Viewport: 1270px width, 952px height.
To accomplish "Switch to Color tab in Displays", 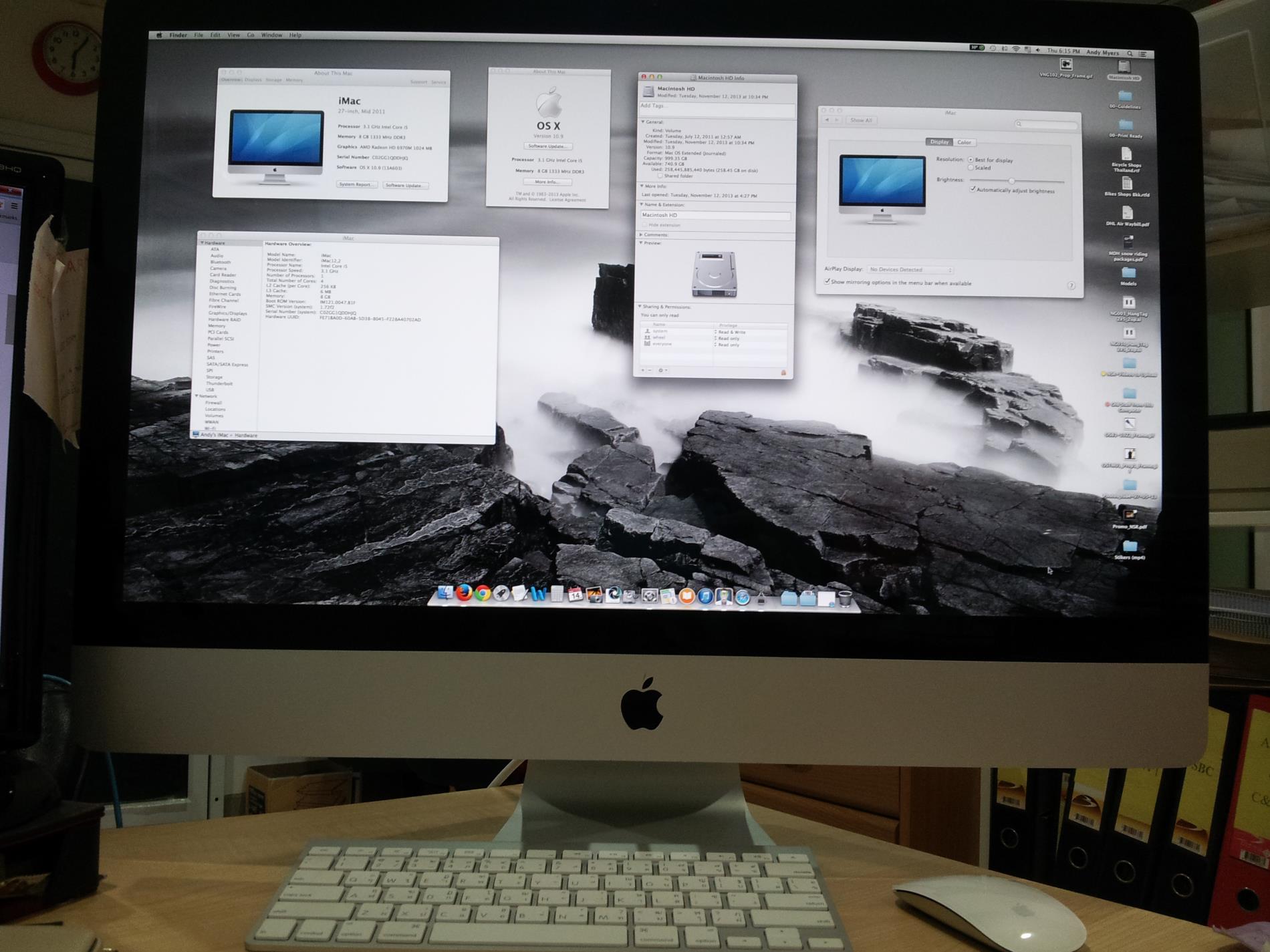I will click(965, 142).
